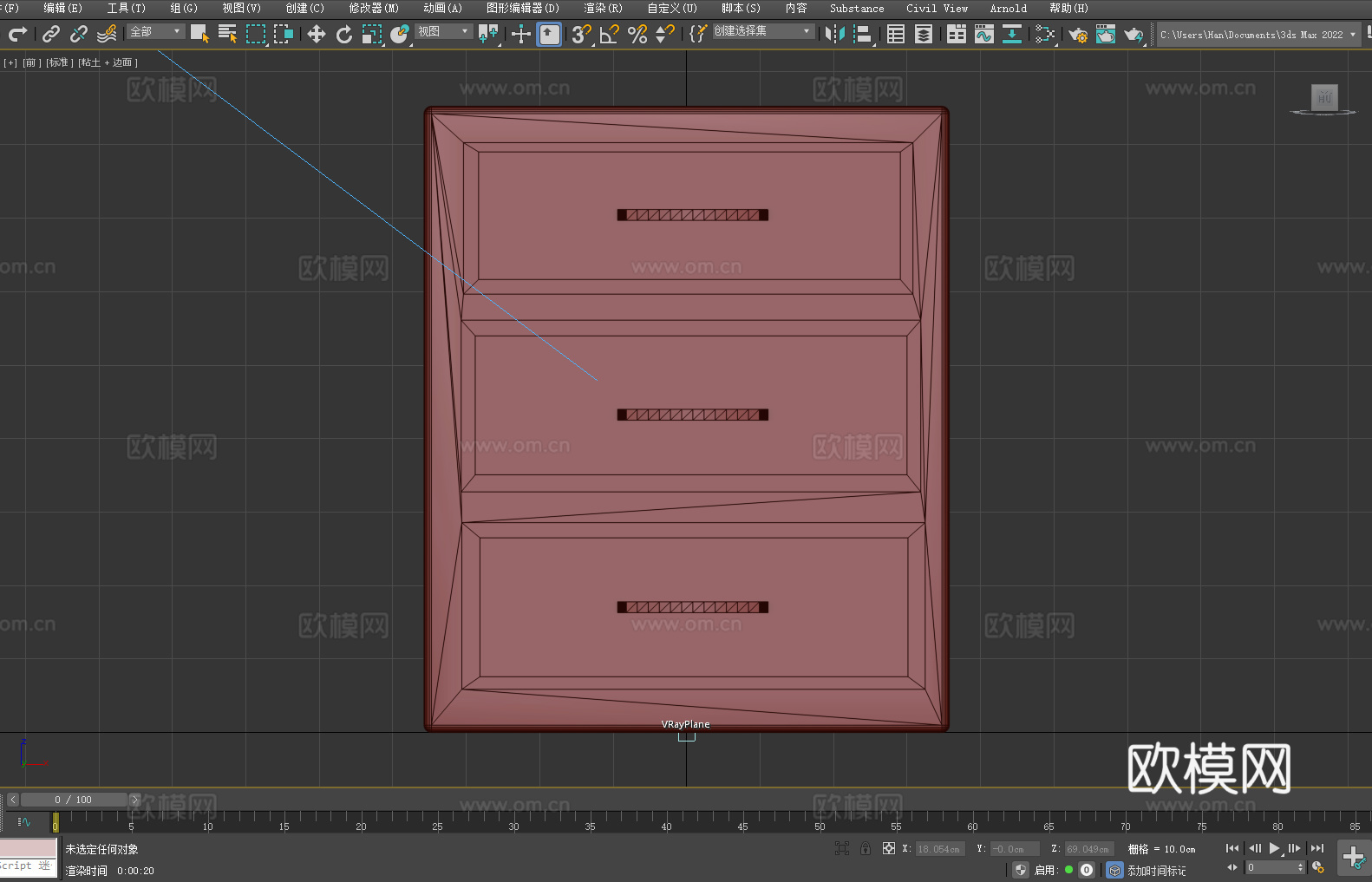Open the 创建(C) menu

coord(304,8)
